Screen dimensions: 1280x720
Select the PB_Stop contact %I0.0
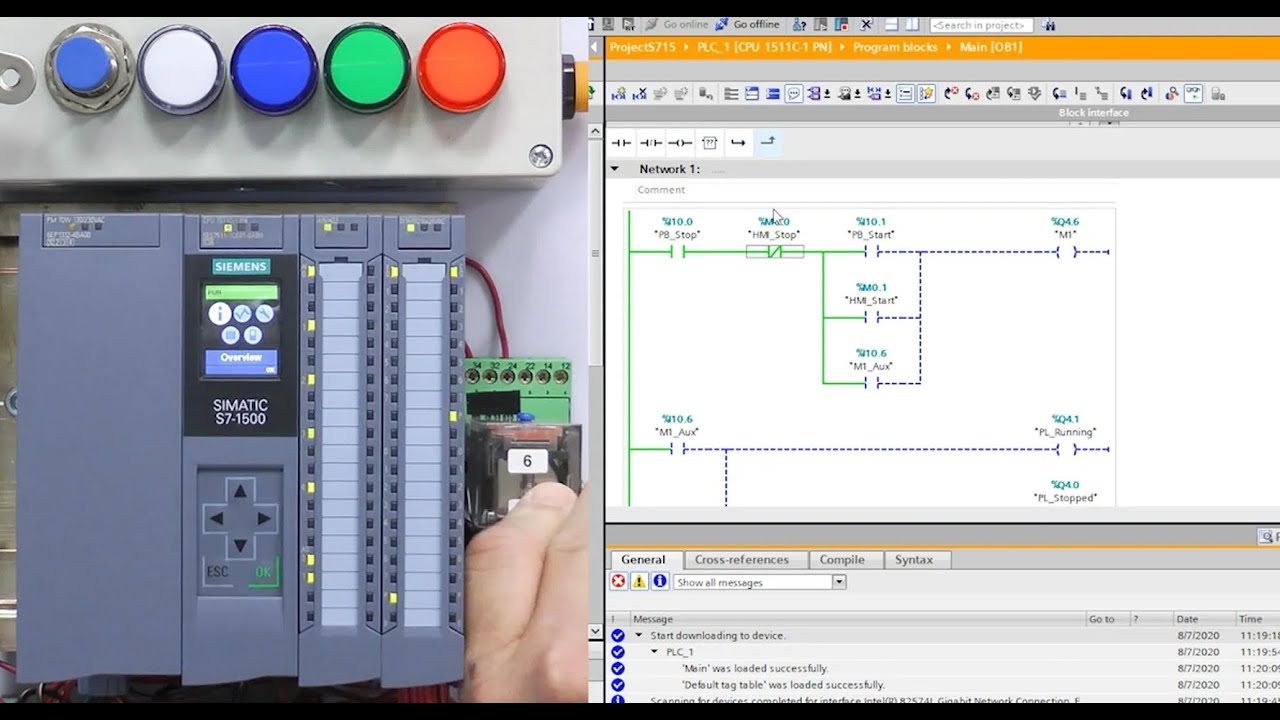[x=677, y=252]
